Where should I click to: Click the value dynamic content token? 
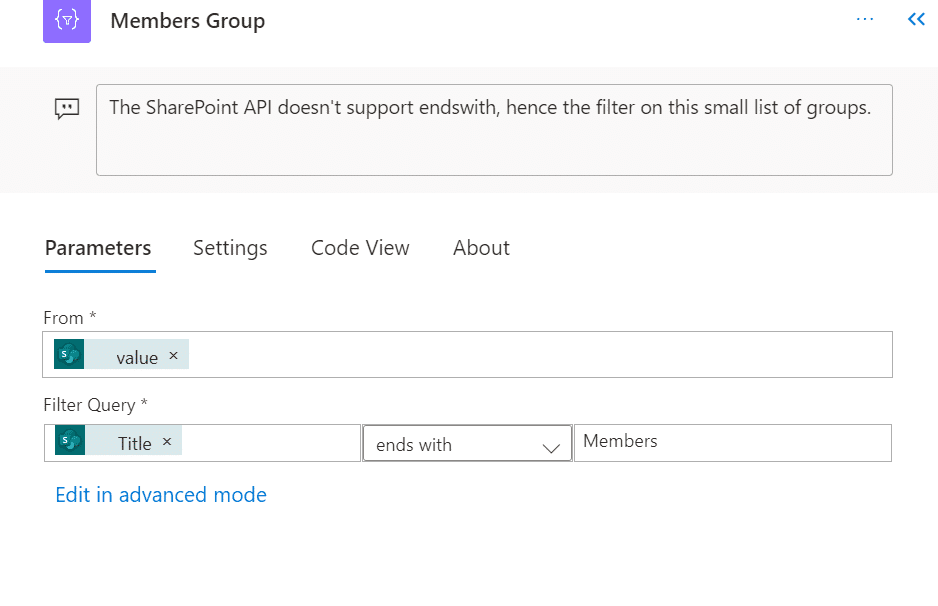[x=121, y=354]
